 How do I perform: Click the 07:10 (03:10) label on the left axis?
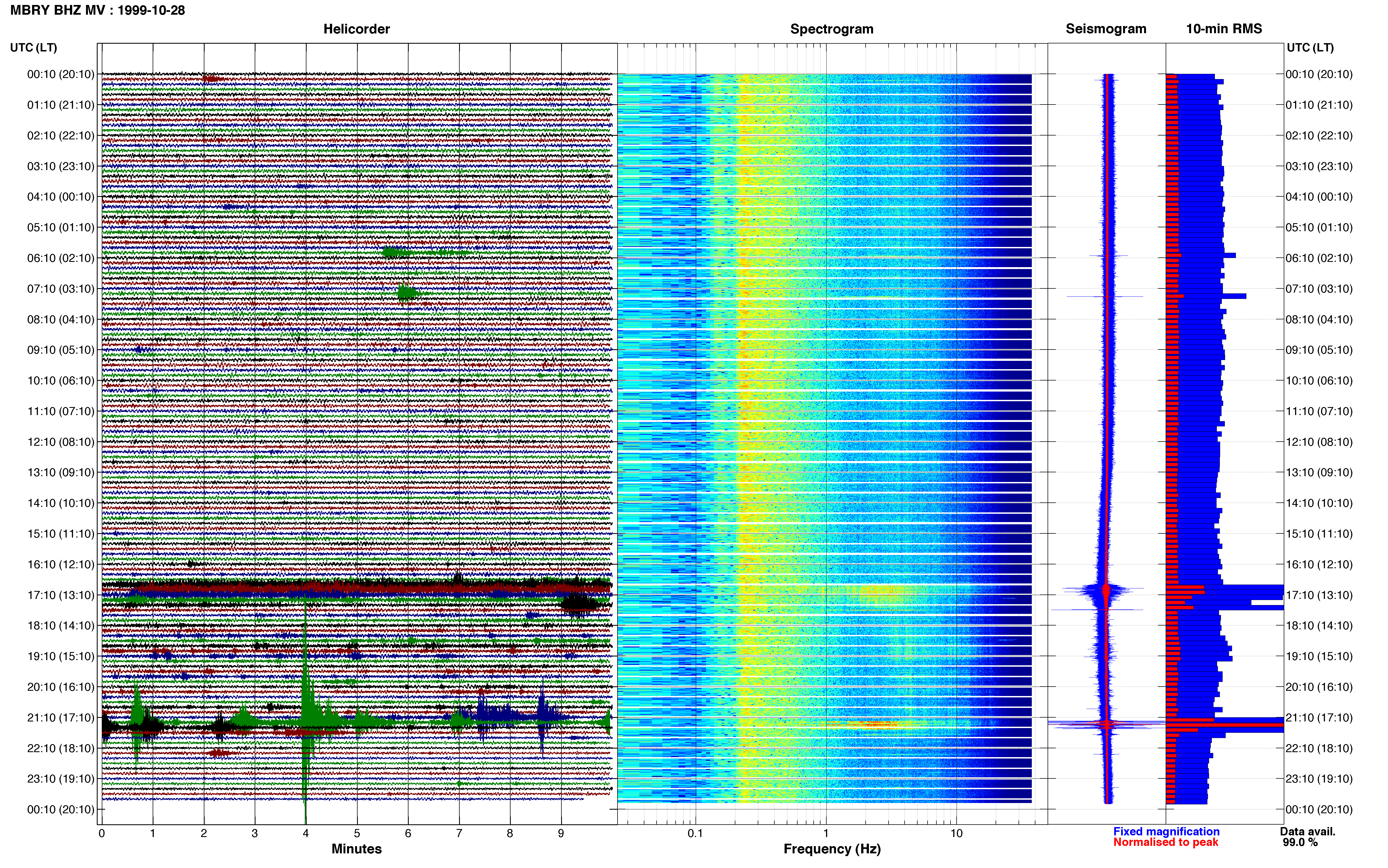click(x=61, y=289)
